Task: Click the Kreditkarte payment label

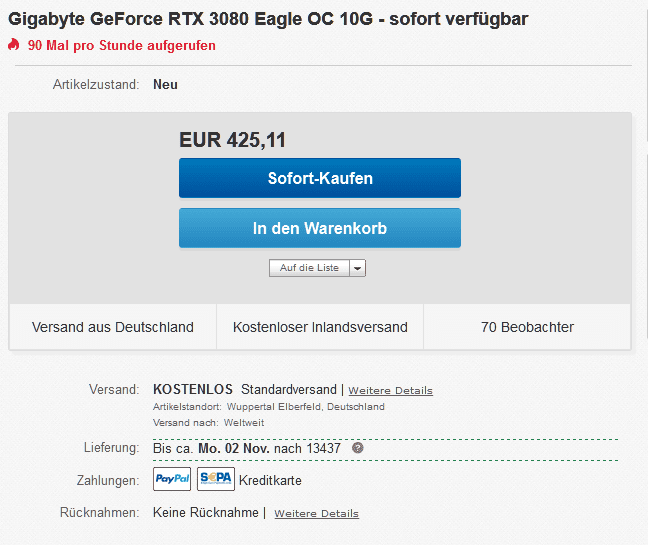Action: (x=270, y=481)
